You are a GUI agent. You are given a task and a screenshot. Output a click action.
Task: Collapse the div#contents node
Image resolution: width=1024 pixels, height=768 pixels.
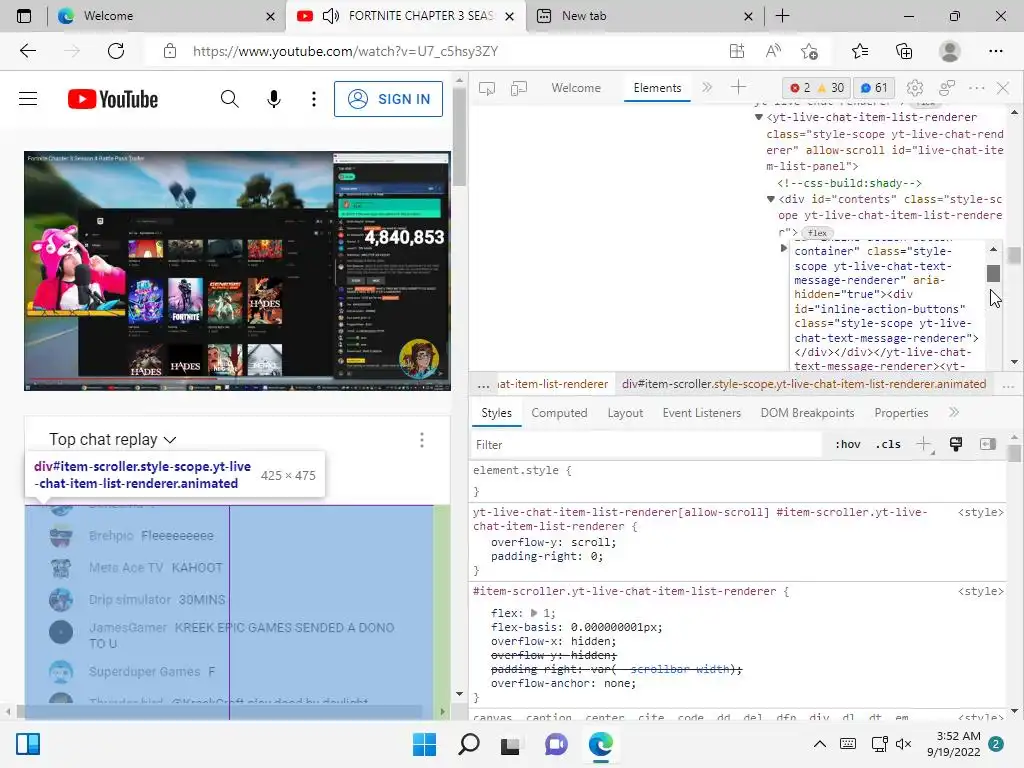pos(771,199)
